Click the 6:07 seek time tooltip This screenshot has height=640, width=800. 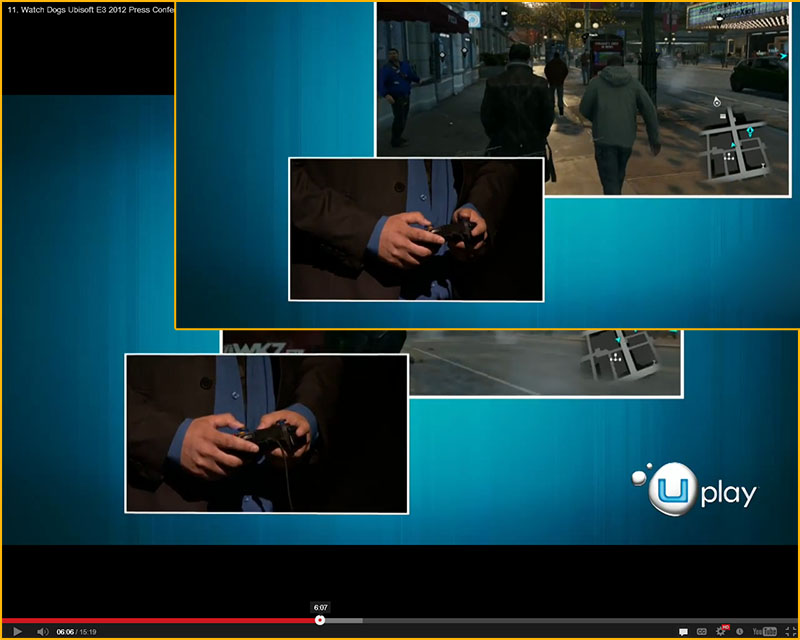coord(320,607)
